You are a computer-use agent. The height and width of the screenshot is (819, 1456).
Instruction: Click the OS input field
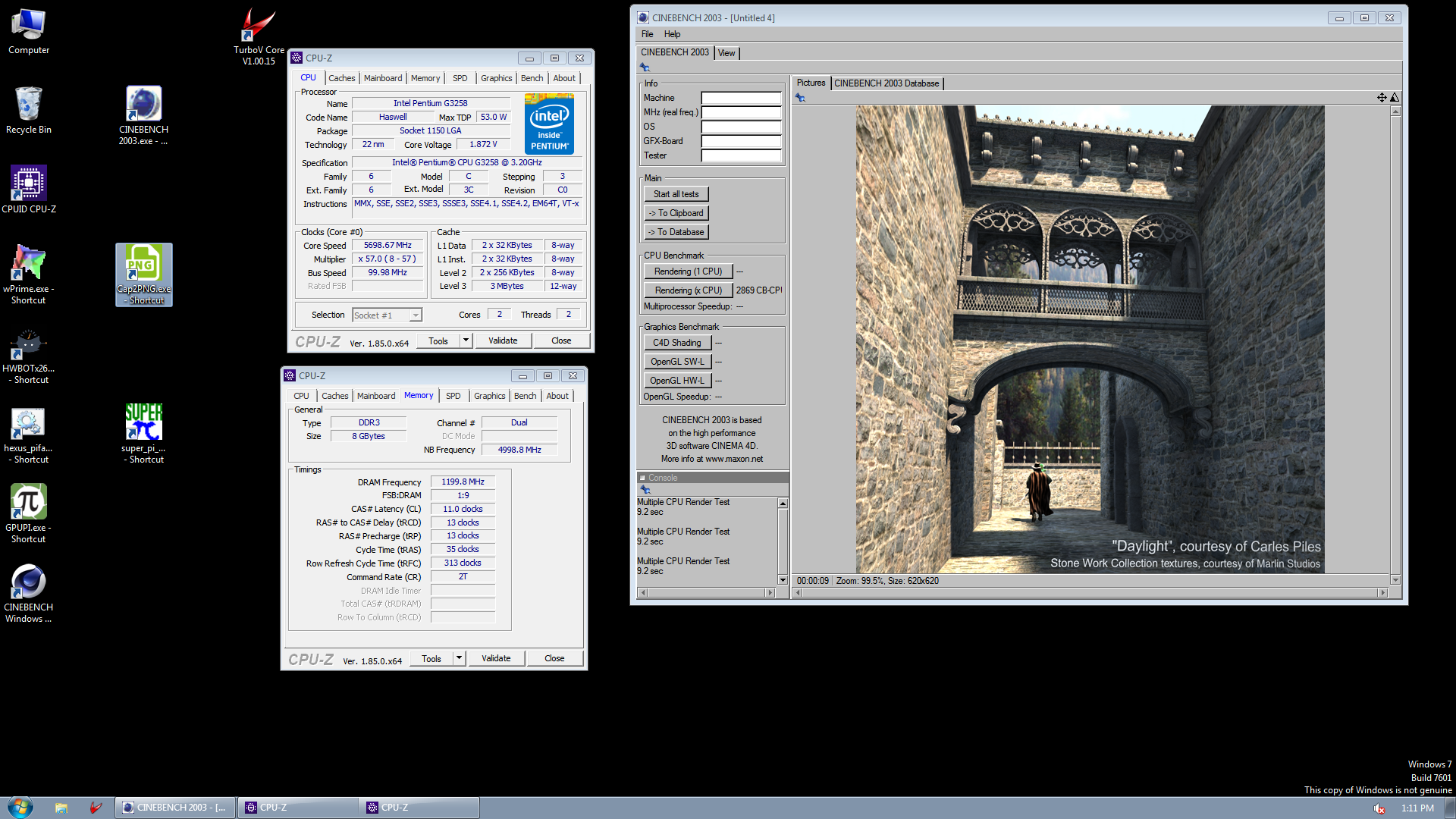click(x=741, y=127)
